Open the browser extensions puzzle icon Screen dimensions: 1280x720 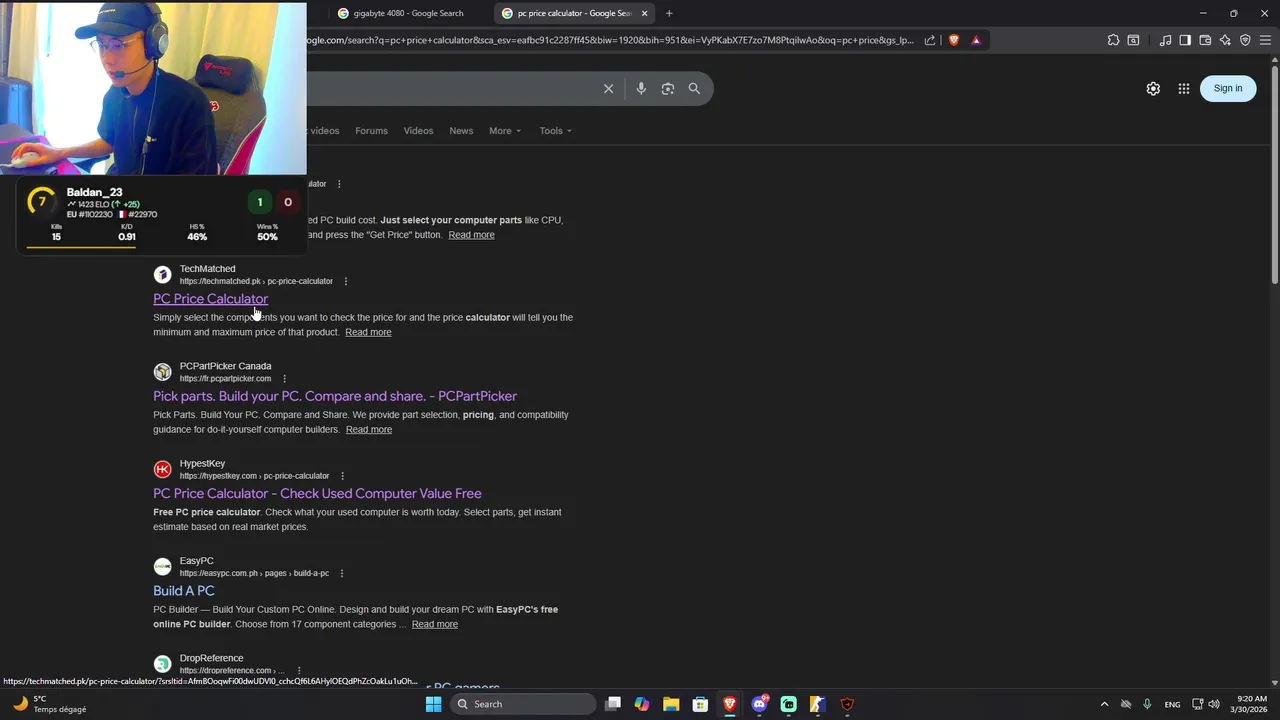(x=1113, y=40)
